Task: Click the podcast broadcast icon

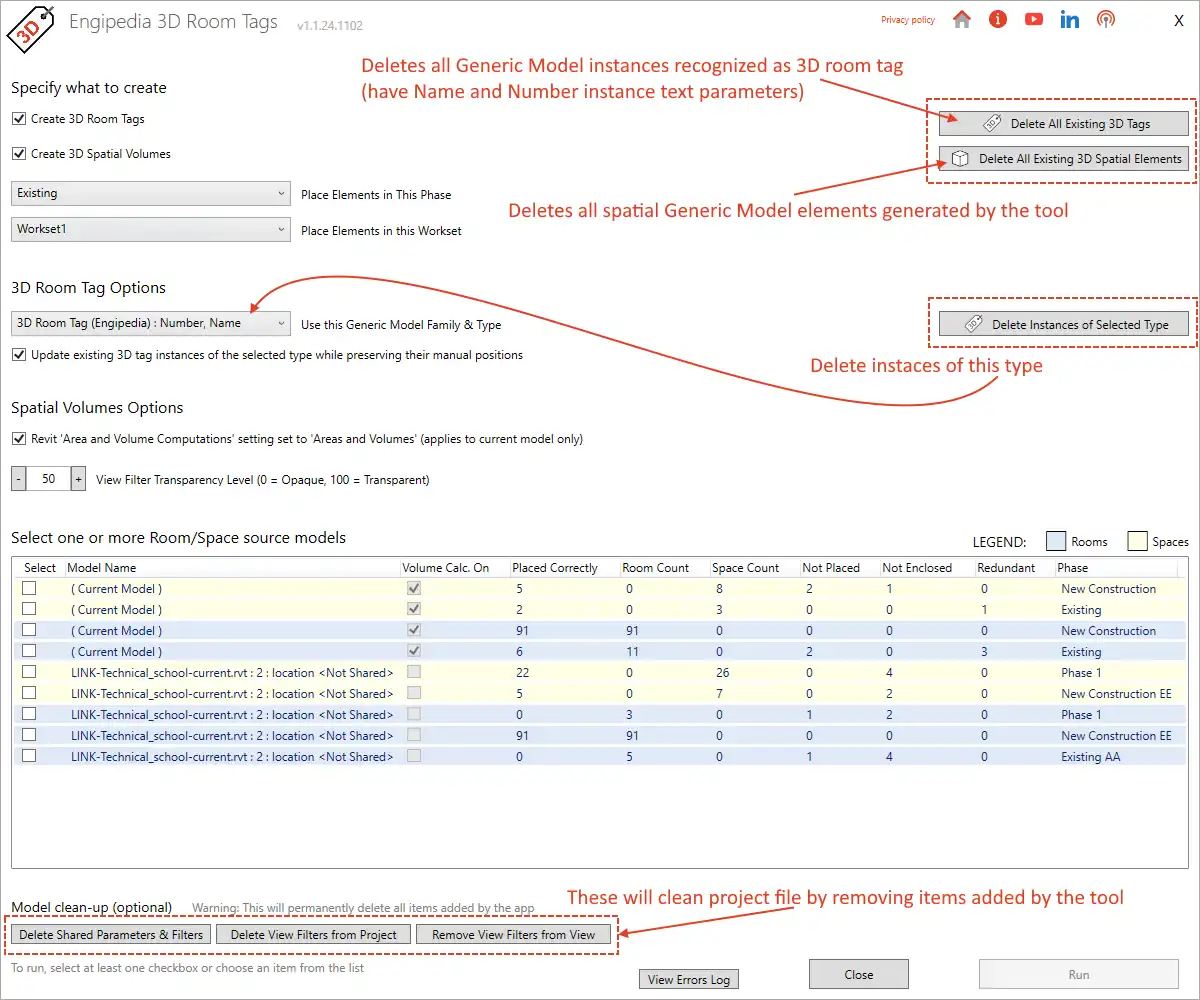Action: [1106, 20]
